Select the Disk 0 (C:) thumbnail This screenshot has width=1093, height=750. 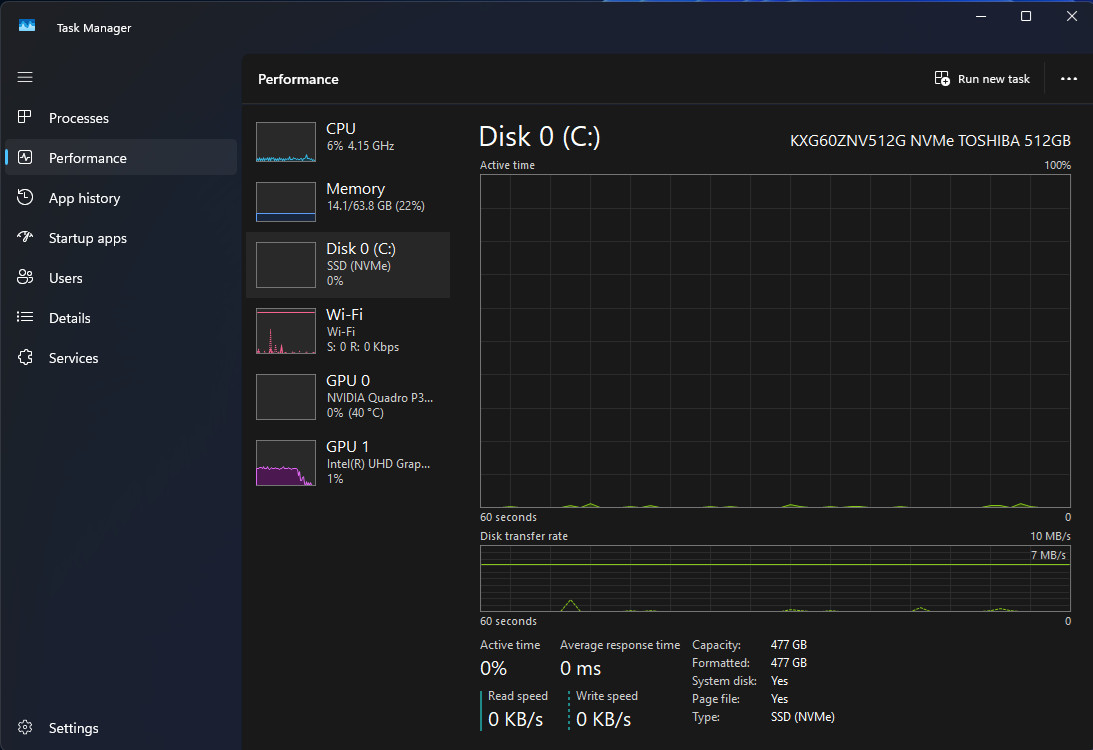click(x=286, y=265)
